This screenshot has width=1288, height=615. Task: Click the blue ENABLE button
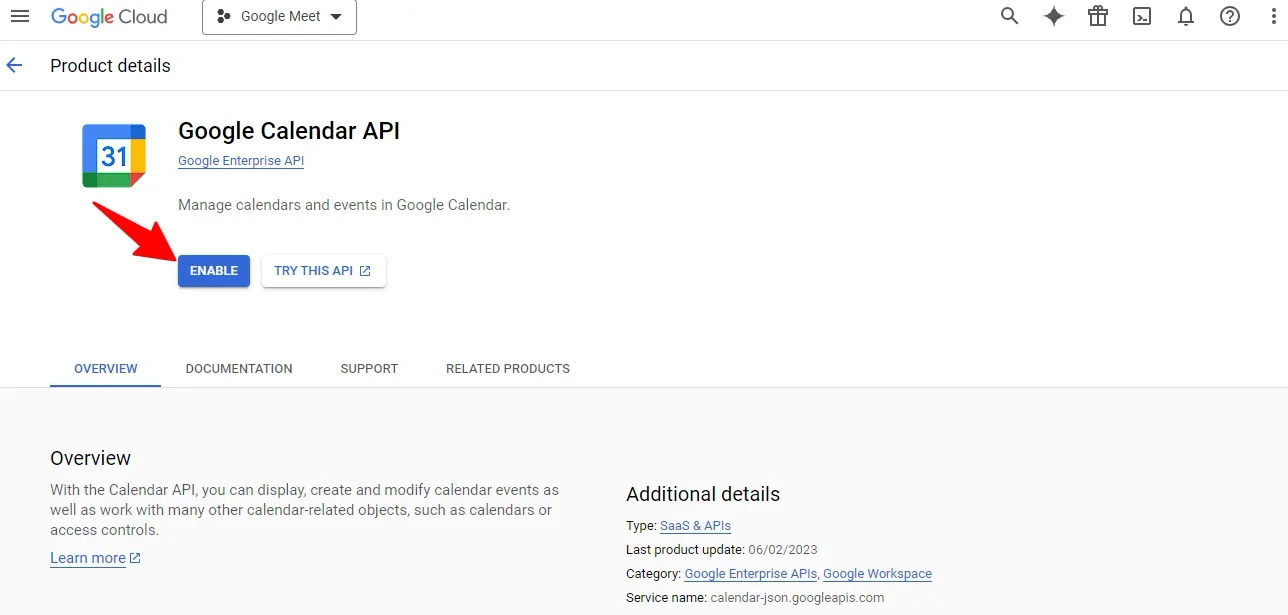point(214,271)
